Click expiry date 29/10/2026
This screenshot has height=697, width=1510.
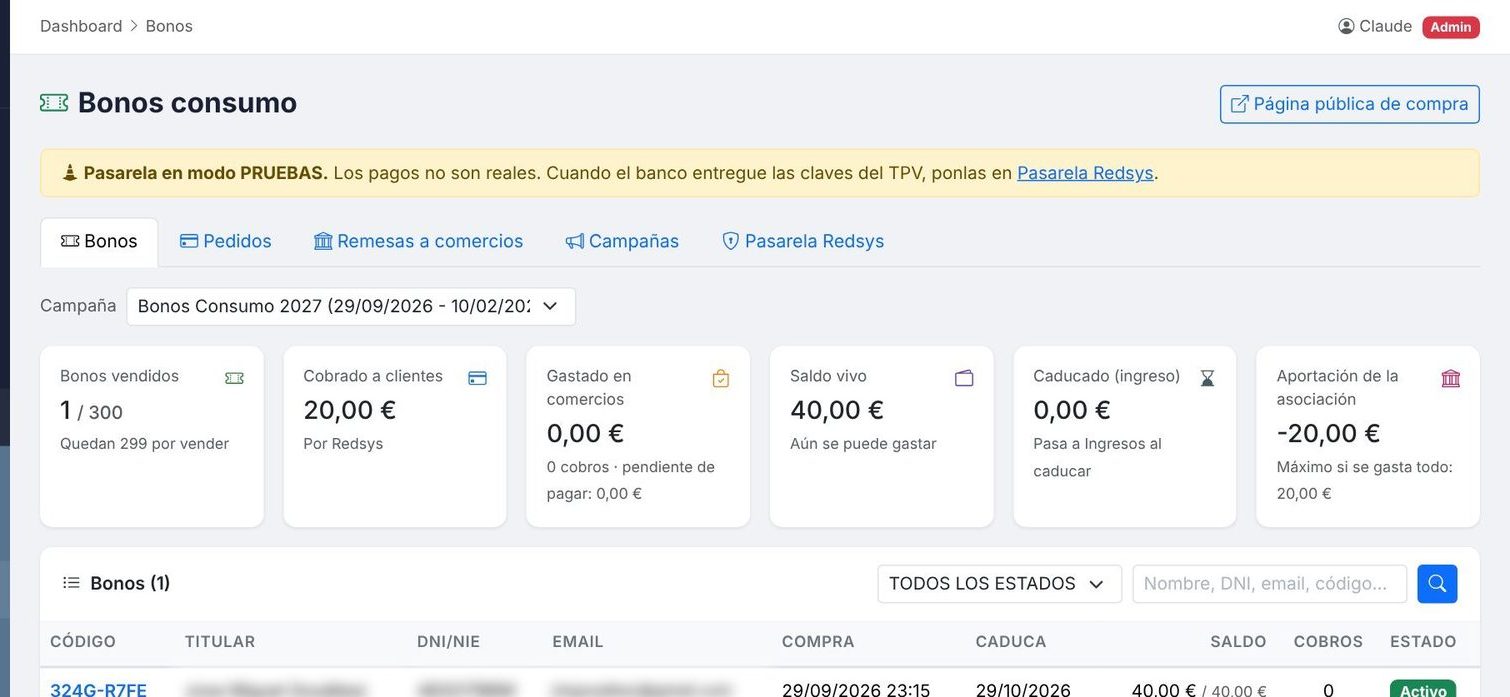pos(1023,690)
